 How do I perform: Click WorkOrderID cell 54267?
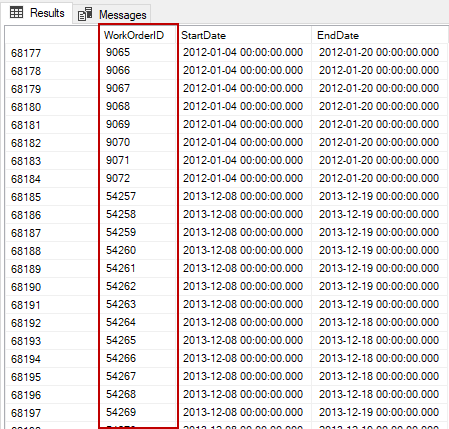(137, 376)
